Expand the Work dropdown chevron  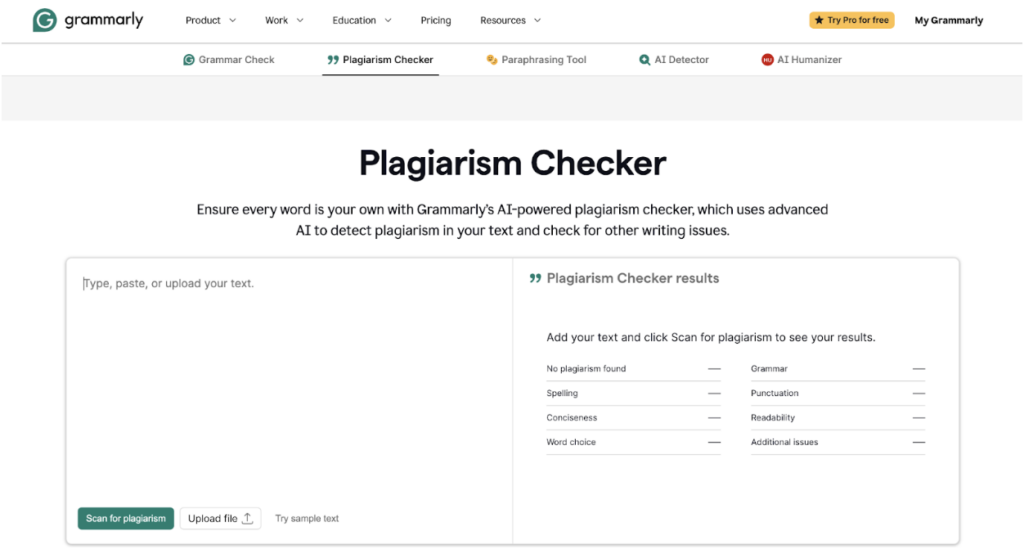coord(300,20)
